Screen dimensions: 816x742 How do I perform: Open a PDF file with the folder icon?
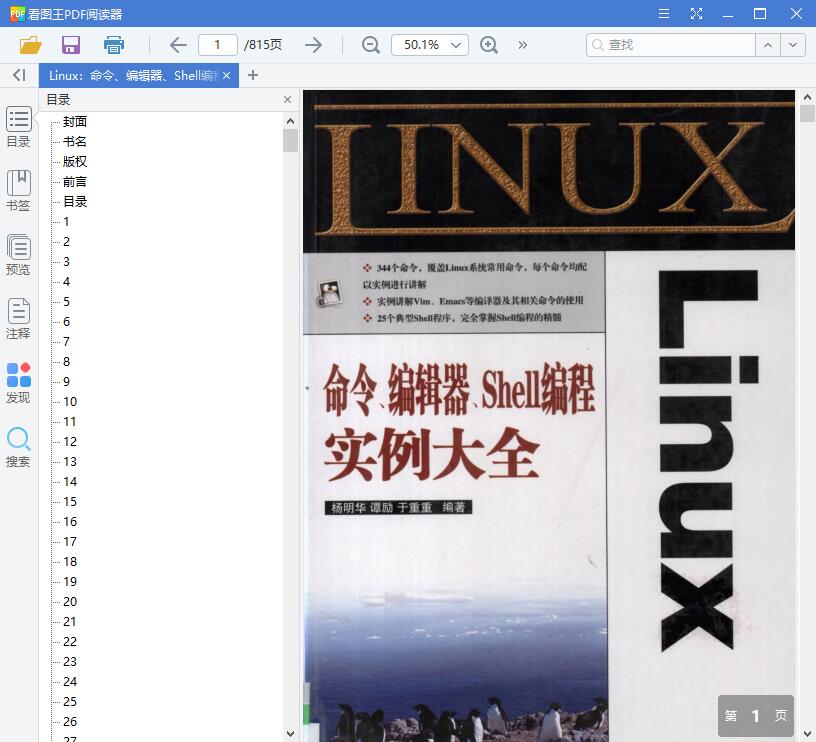click(30, 45)
